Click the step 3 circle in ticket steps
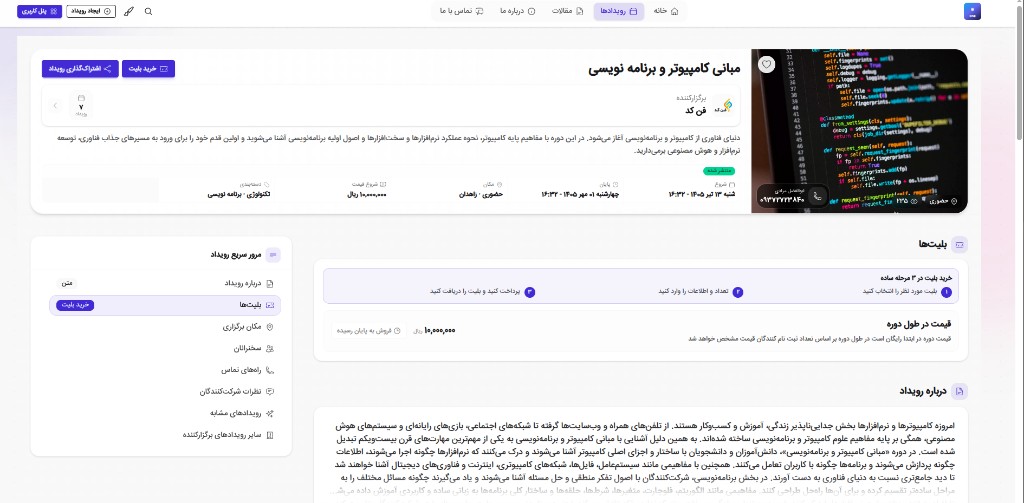Screen dimensions: 1024x503 (530, 292)
